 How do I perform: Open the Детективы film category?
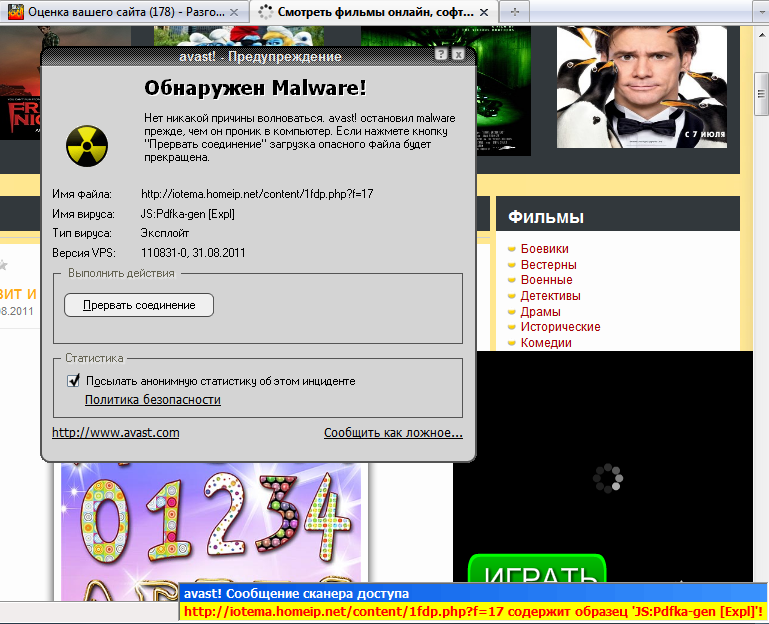[x=550, y=296]
